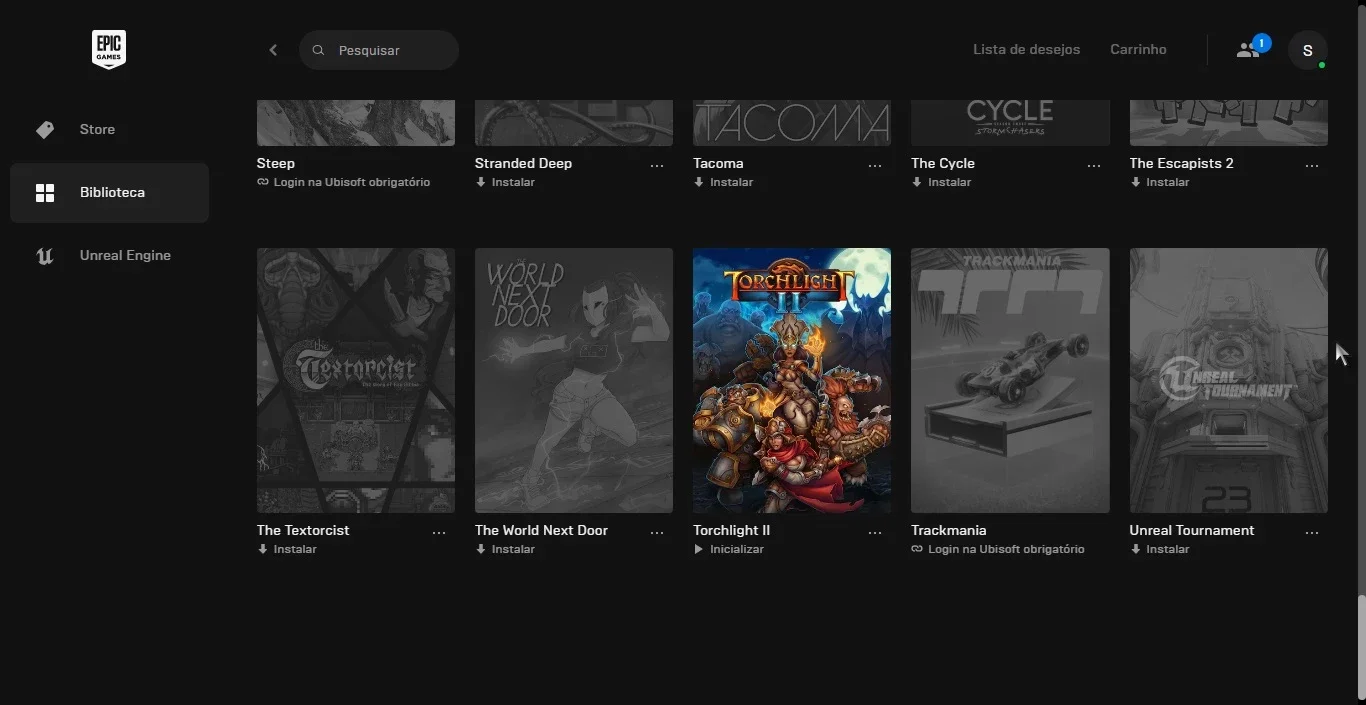
Task: Open The Textorcist cover art
Action: point(356,380)
